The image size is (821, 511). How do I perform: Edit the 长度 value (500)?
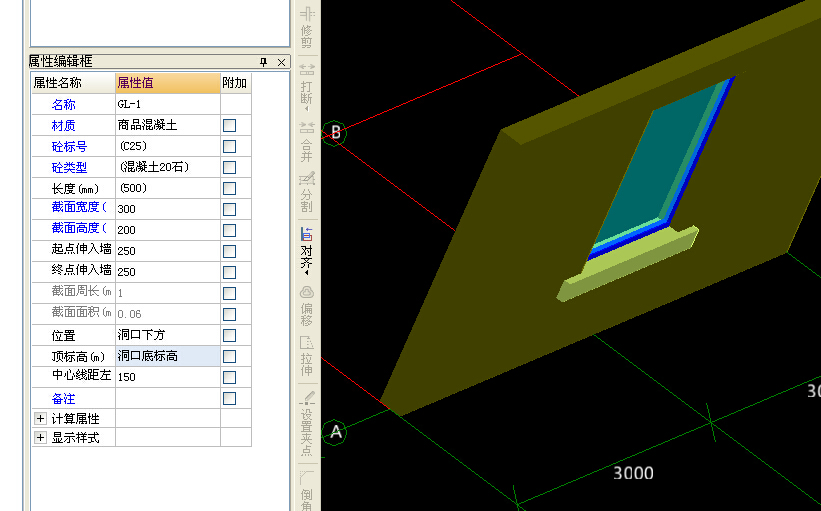(x=168, y=188)
